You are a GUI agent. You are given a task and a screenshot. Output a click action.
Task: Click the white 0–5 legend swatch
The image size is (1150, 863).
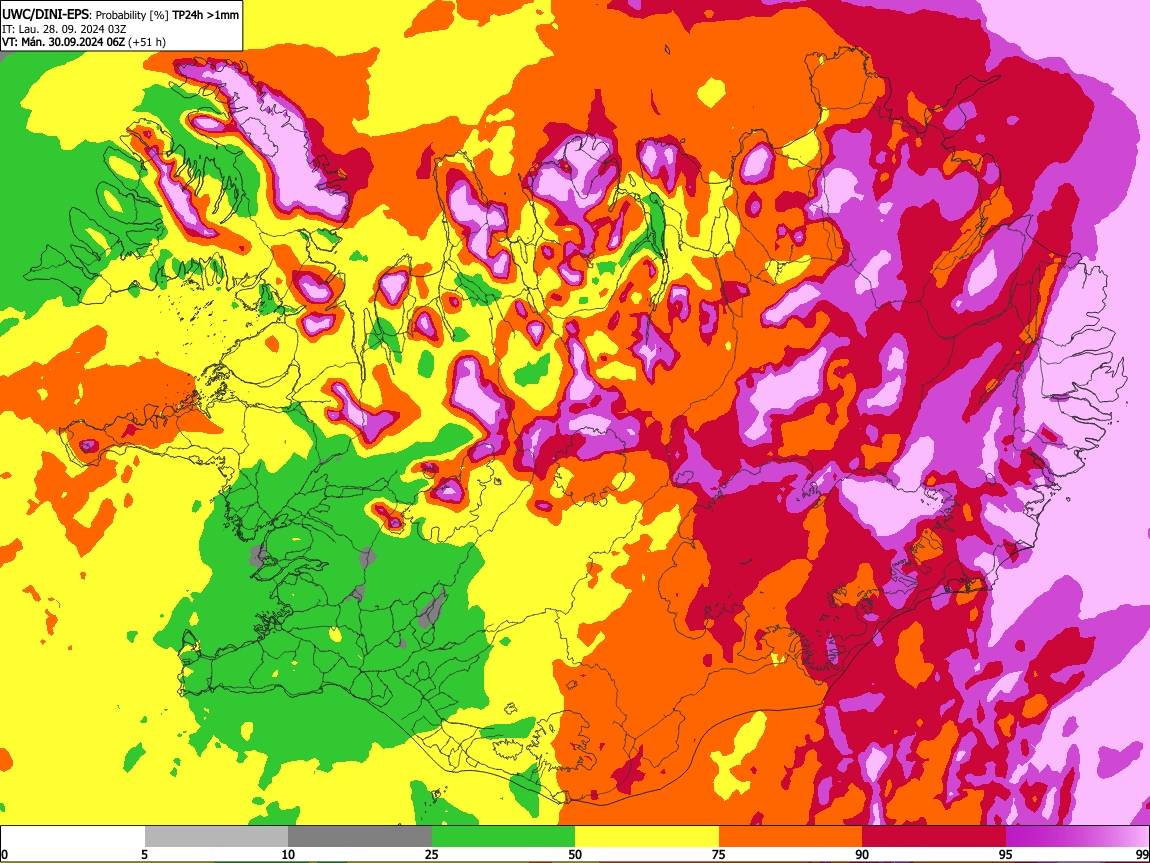[73, 836]
